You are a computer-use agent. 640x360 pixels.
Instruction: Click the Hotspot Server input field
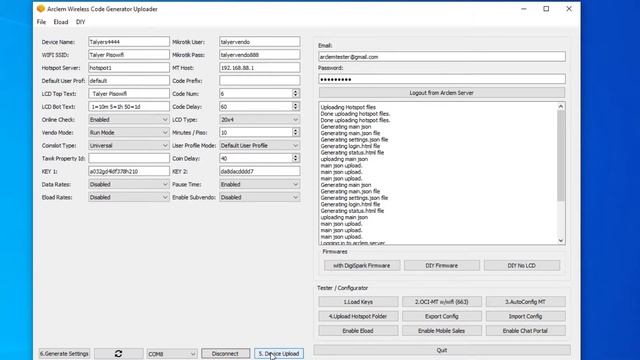[x=129, y=68]
